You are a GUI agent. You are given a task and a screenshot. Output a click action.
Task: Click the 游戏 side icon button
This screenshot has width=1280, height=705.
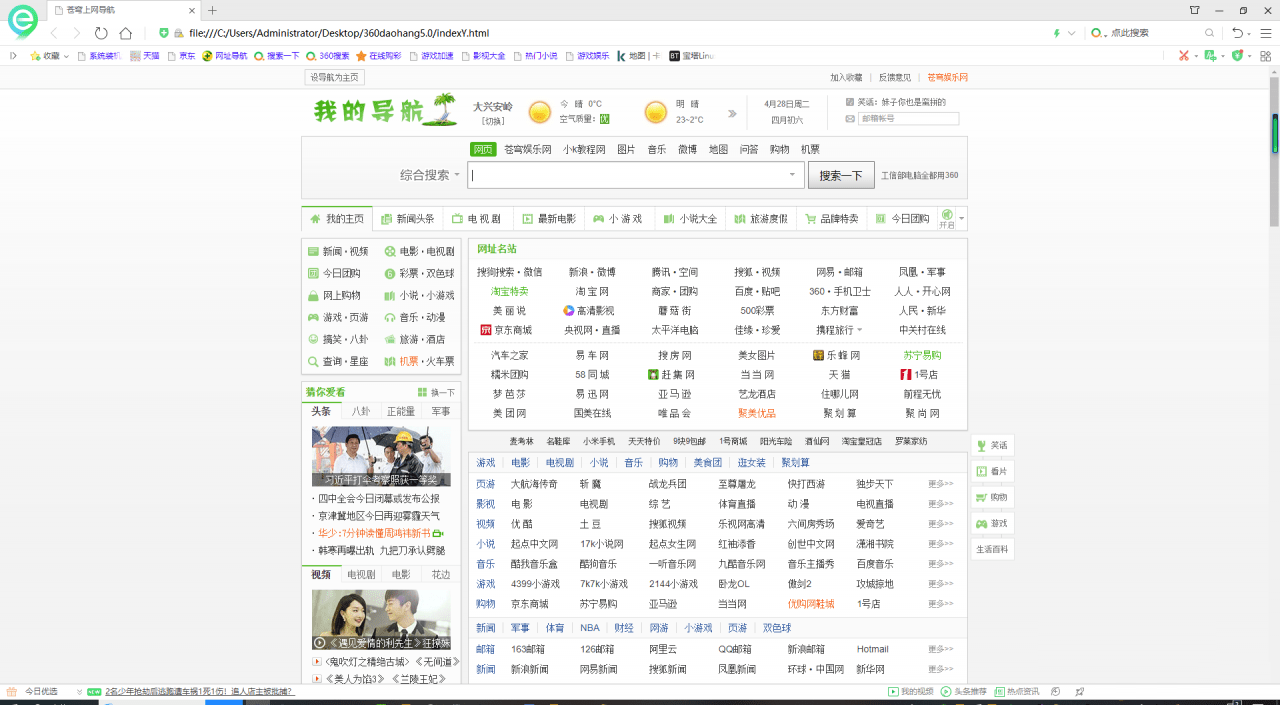(x=992, y=523)
